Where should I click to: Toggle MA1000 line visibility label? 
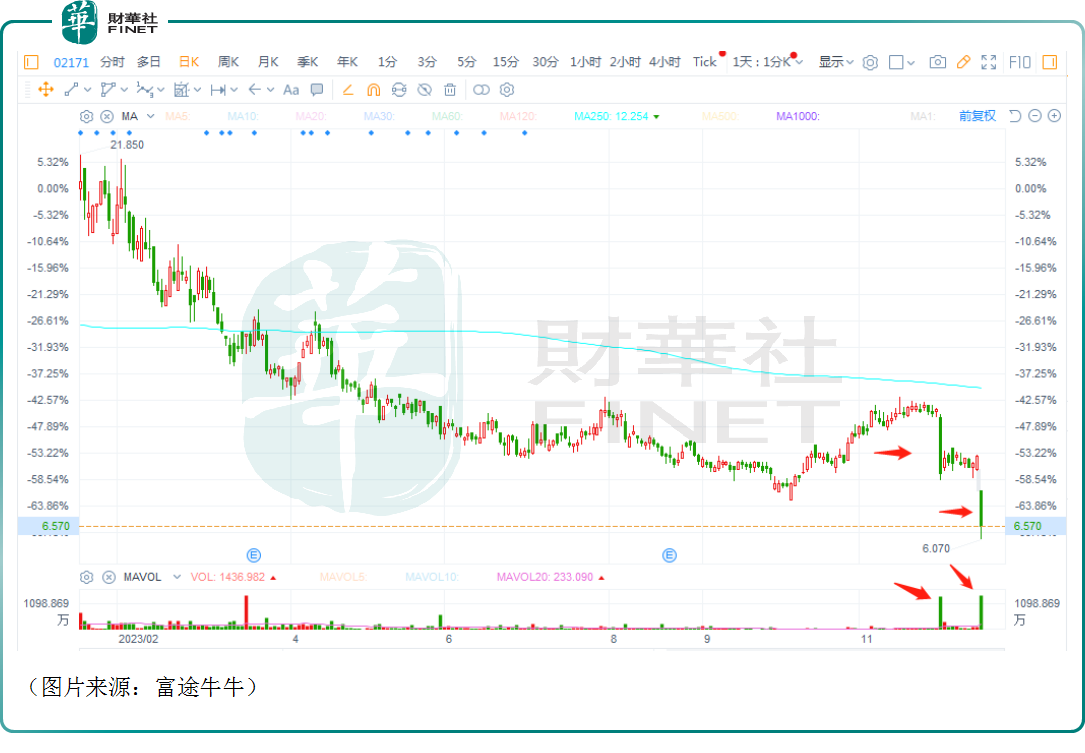pyautogui.click(x=798, y=116)
